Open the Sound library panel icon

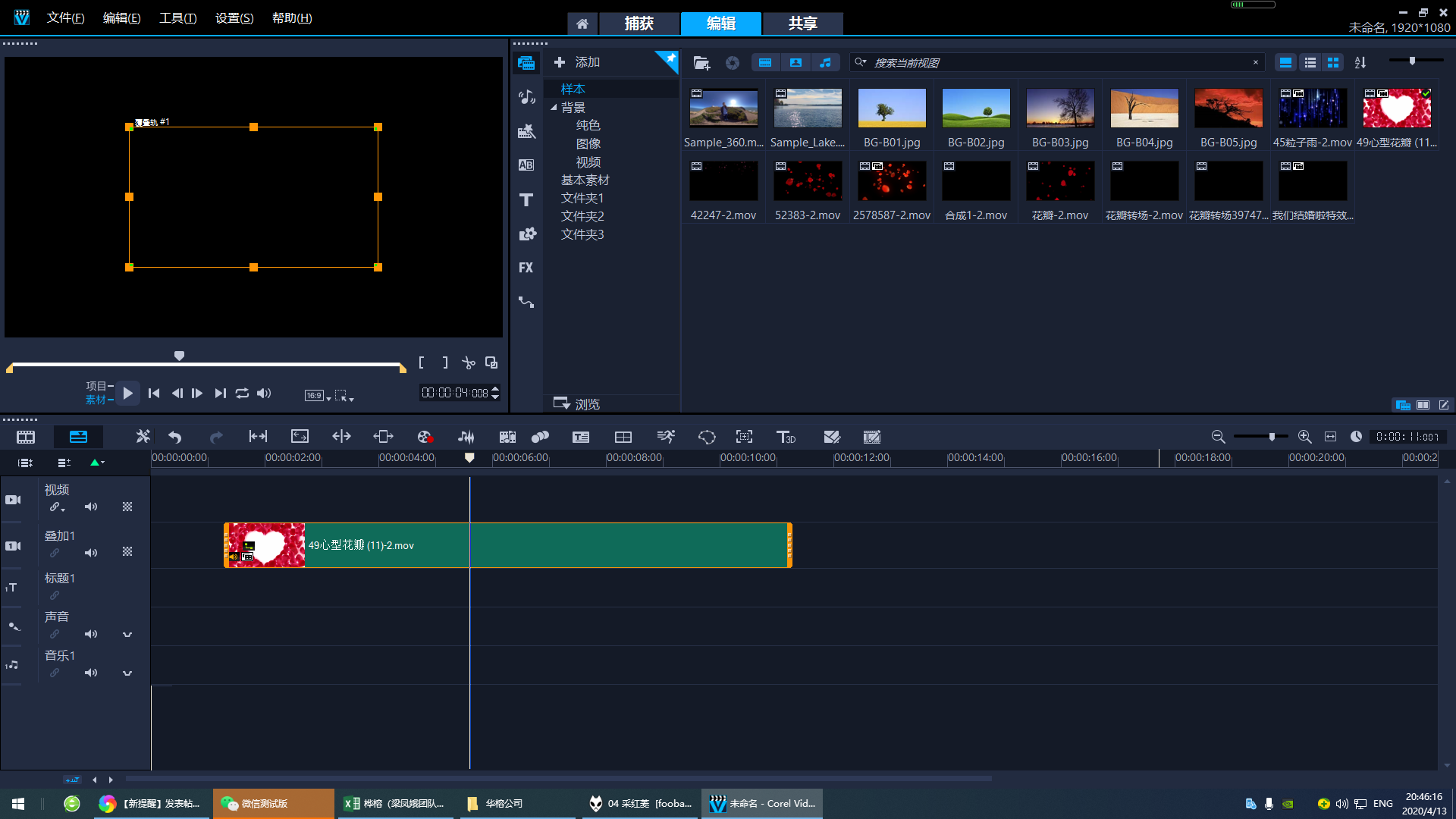point(526,97)
